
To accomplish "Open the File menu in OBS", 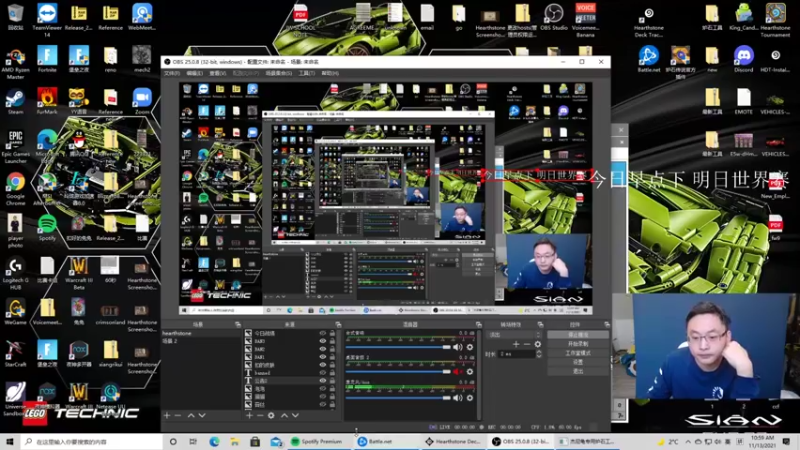I will pos(171,73).
